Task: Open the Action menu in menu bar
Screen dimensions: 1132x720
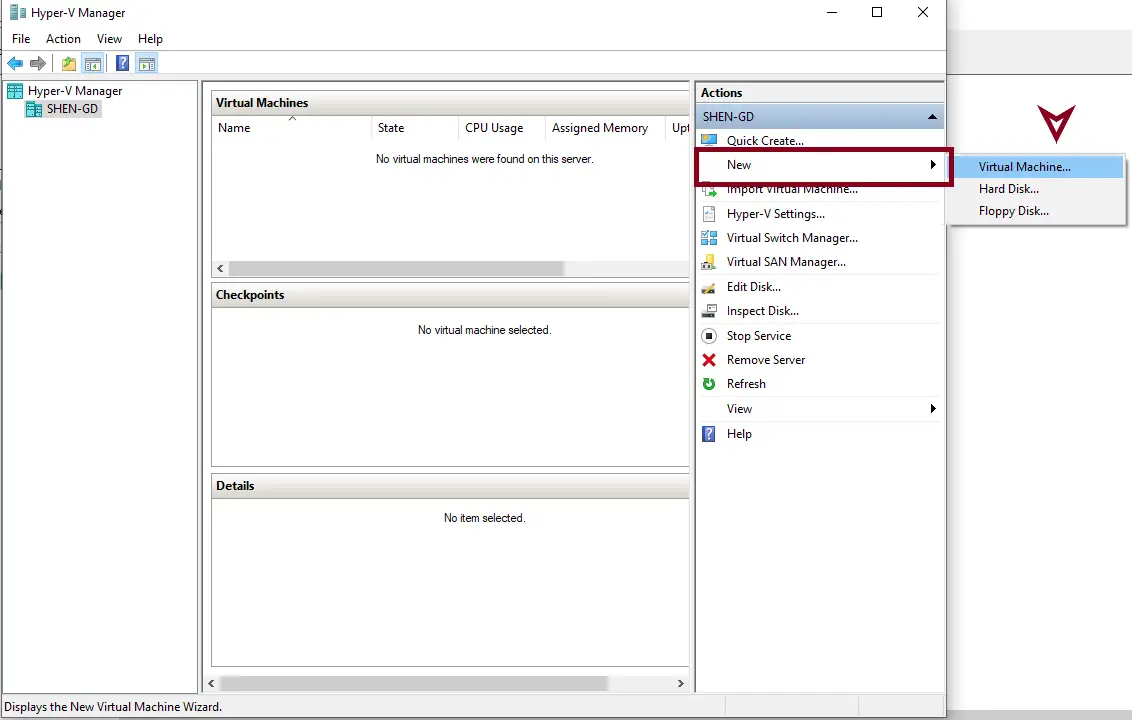Action: tap(63, 39)
